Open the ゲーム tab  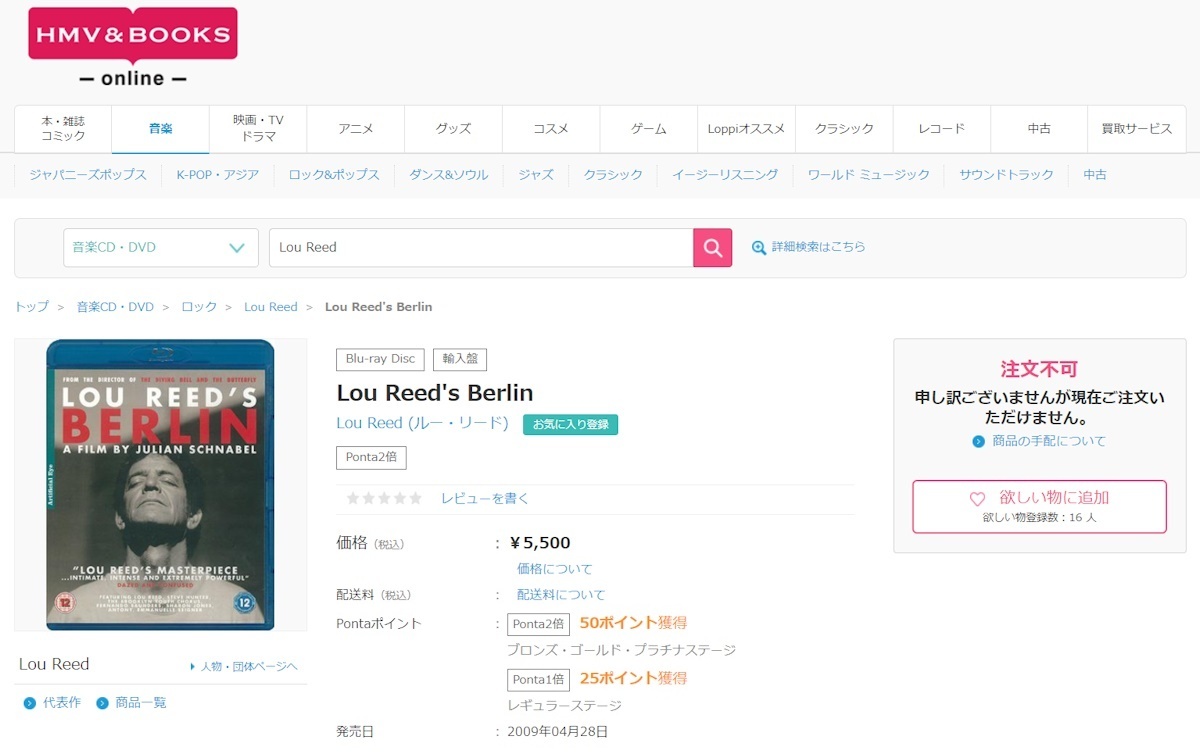pos(648,128)
